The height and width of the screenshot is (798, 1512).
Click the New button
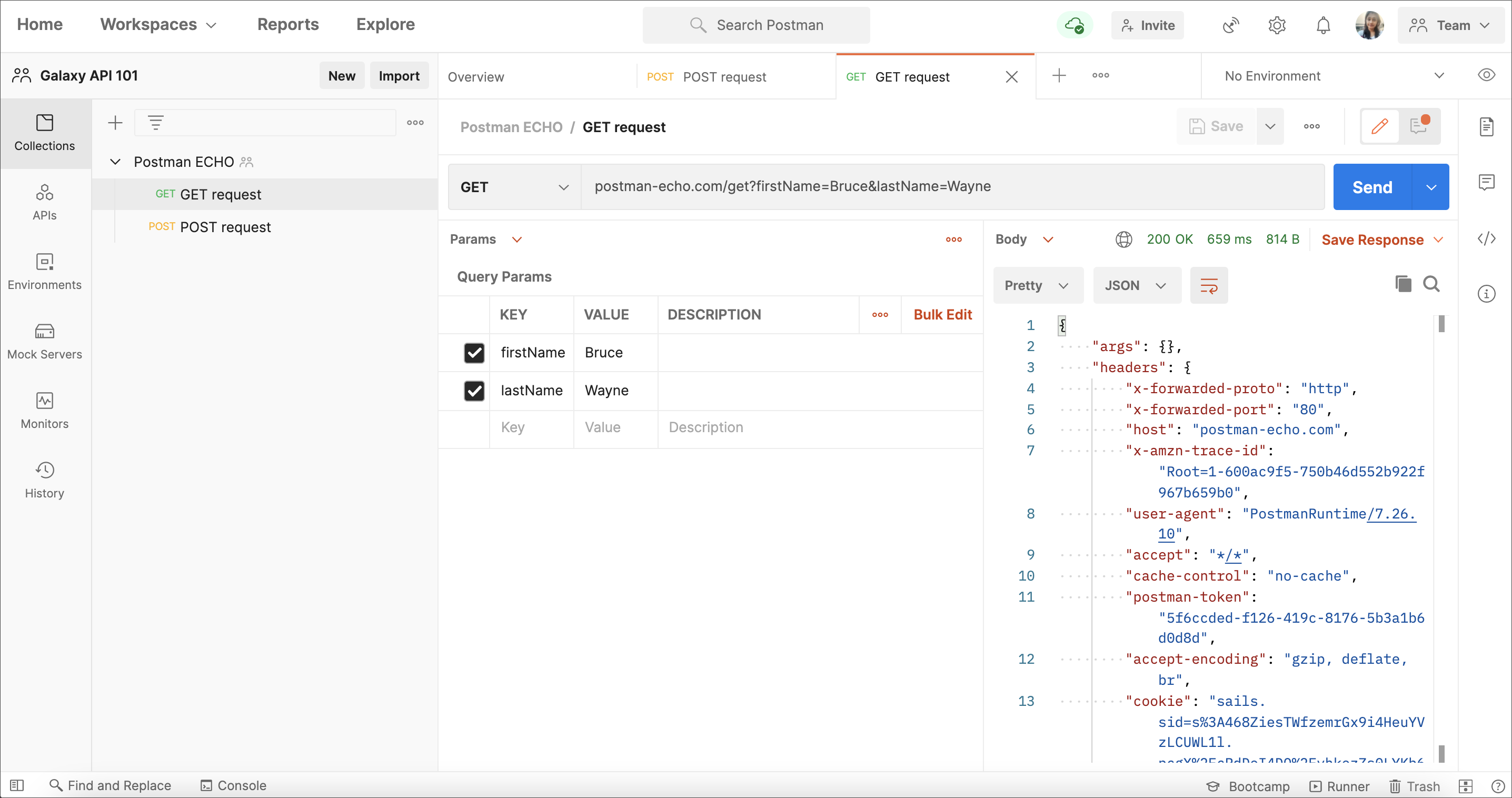(x=342, y=76)
